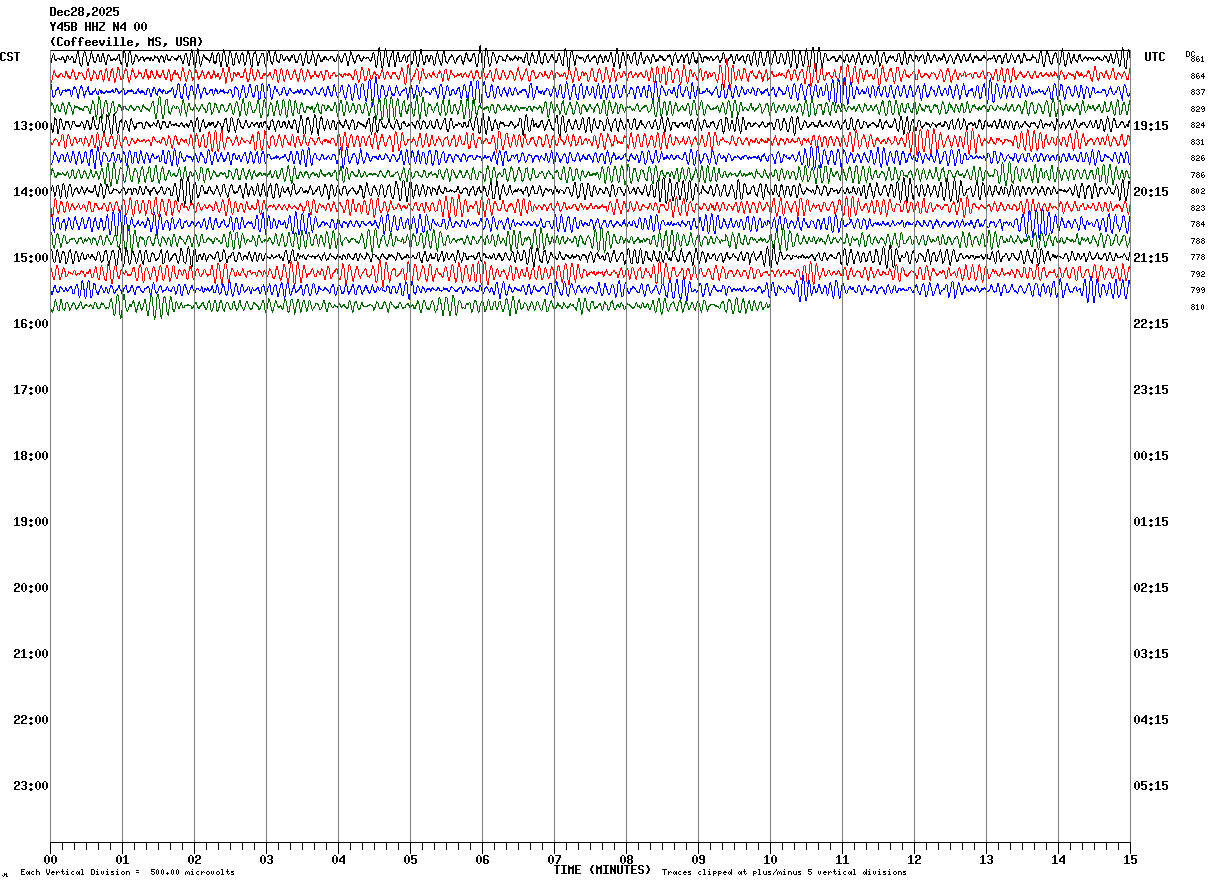
Task: Click DC offset value 792
Action: [1198, 274]
